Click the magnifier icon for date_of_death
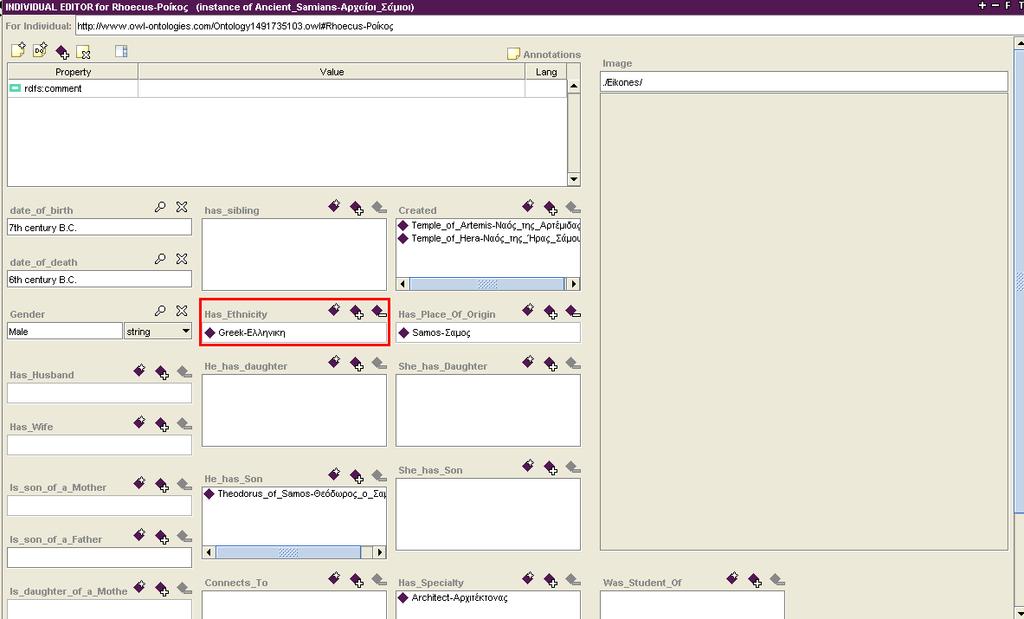Image resolution: width=1024 pixels, height=619 pixels. 160,259
